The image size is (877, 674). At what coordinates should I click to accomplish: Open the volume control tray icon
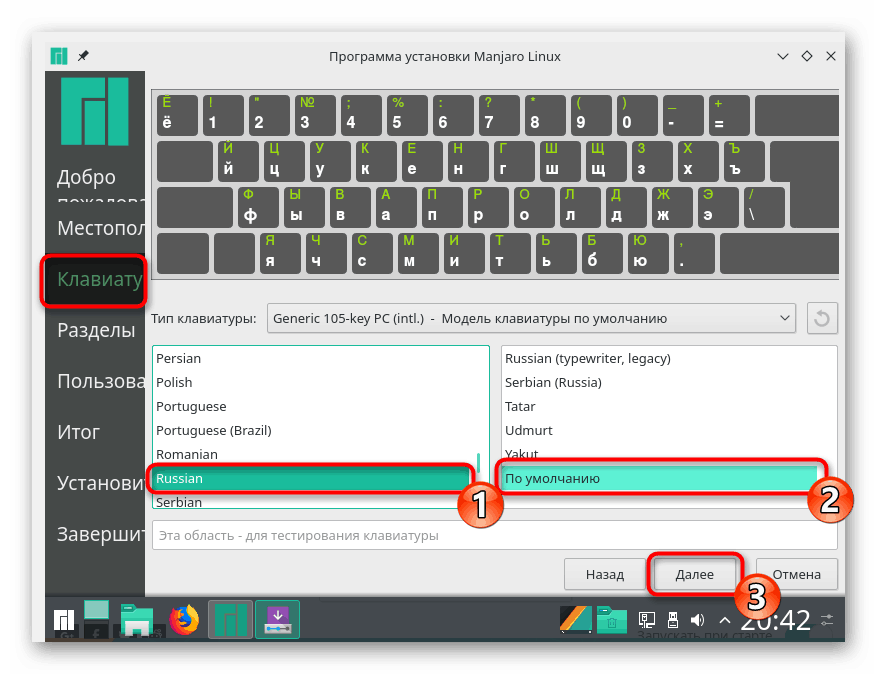point(697,620)
